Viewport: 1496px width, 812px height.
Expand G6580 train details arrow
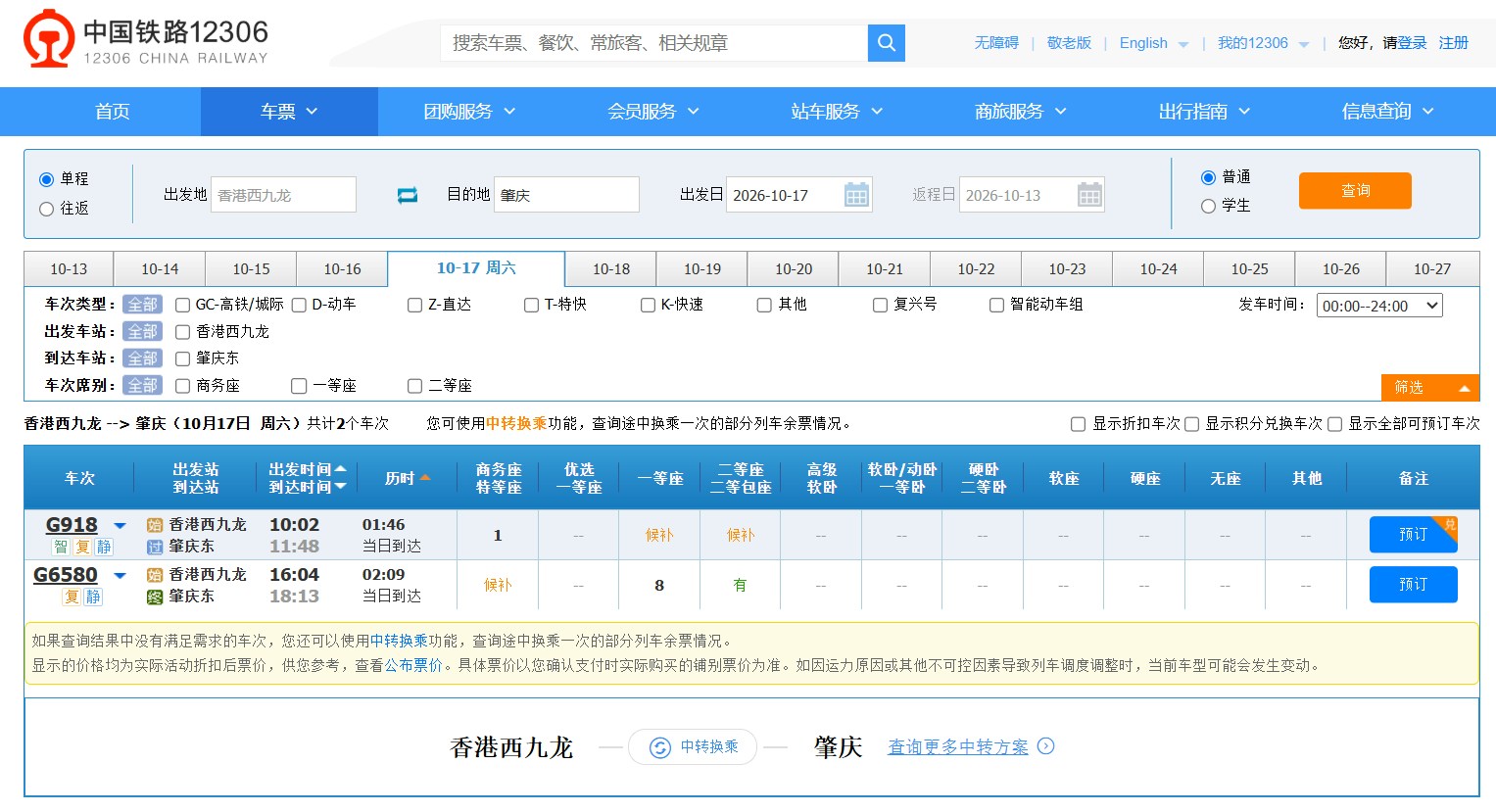(120, 576)
